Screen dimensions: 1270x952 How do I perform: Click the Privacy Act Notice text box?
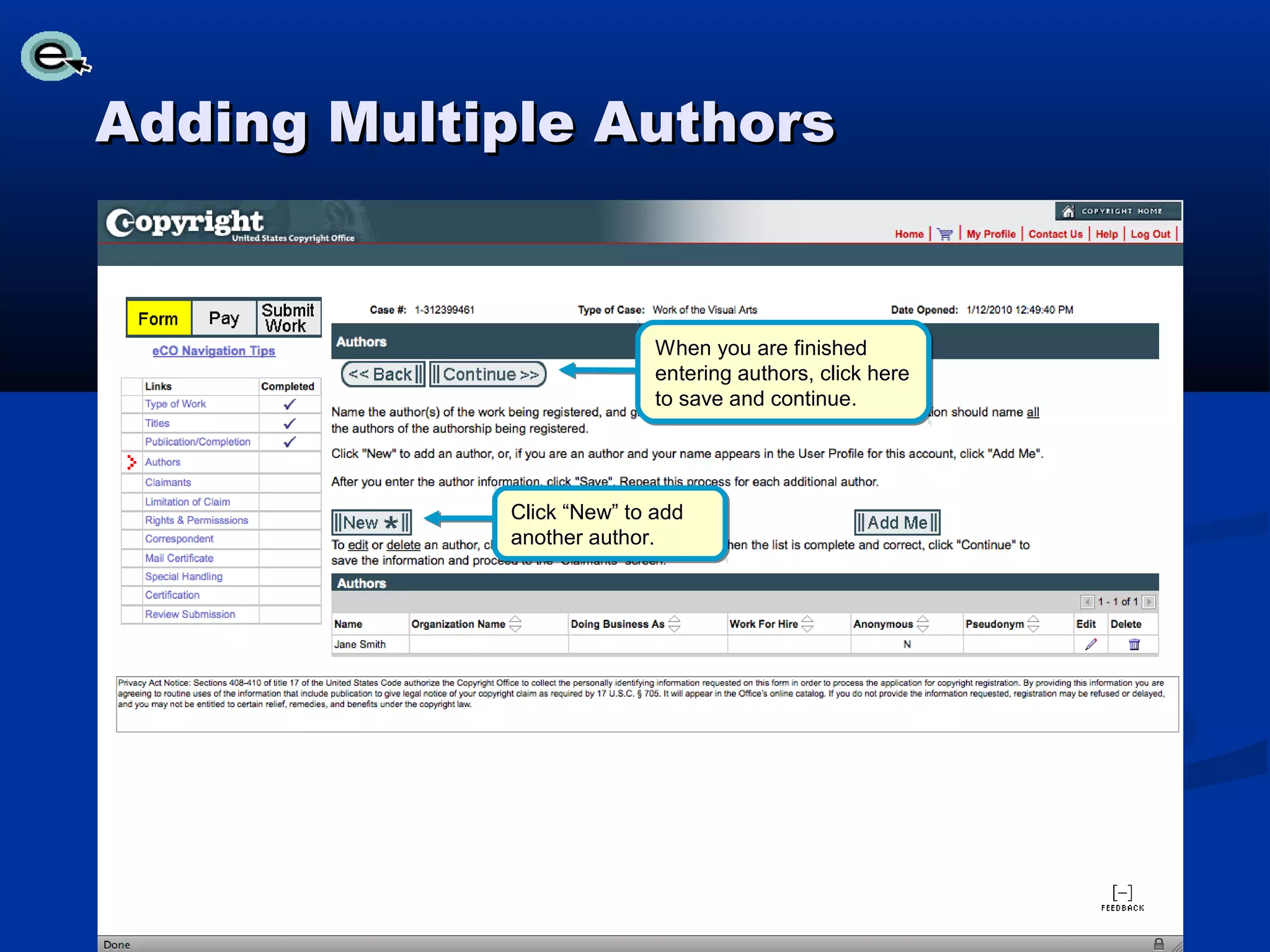tap(647, 704)
